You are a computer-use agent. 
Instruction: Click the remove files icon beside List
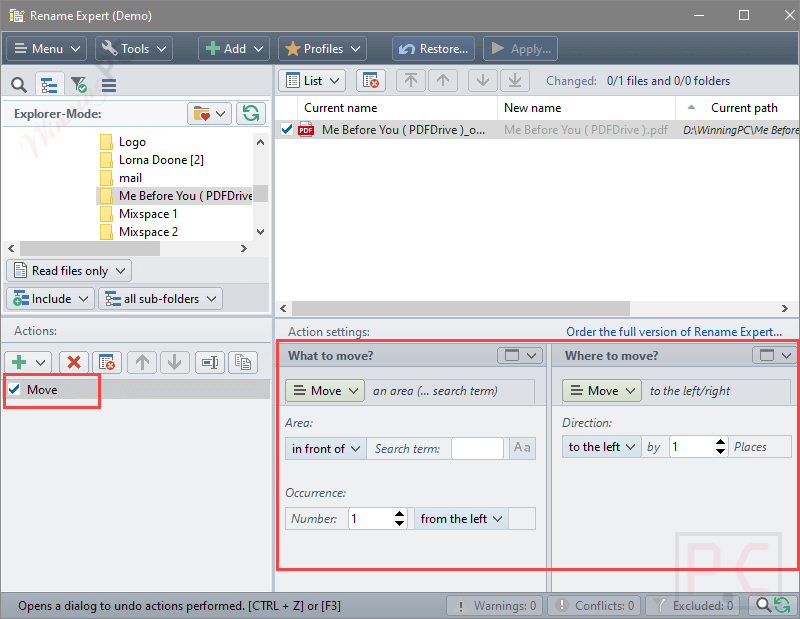pyautogui.click(x=370, y=81)
